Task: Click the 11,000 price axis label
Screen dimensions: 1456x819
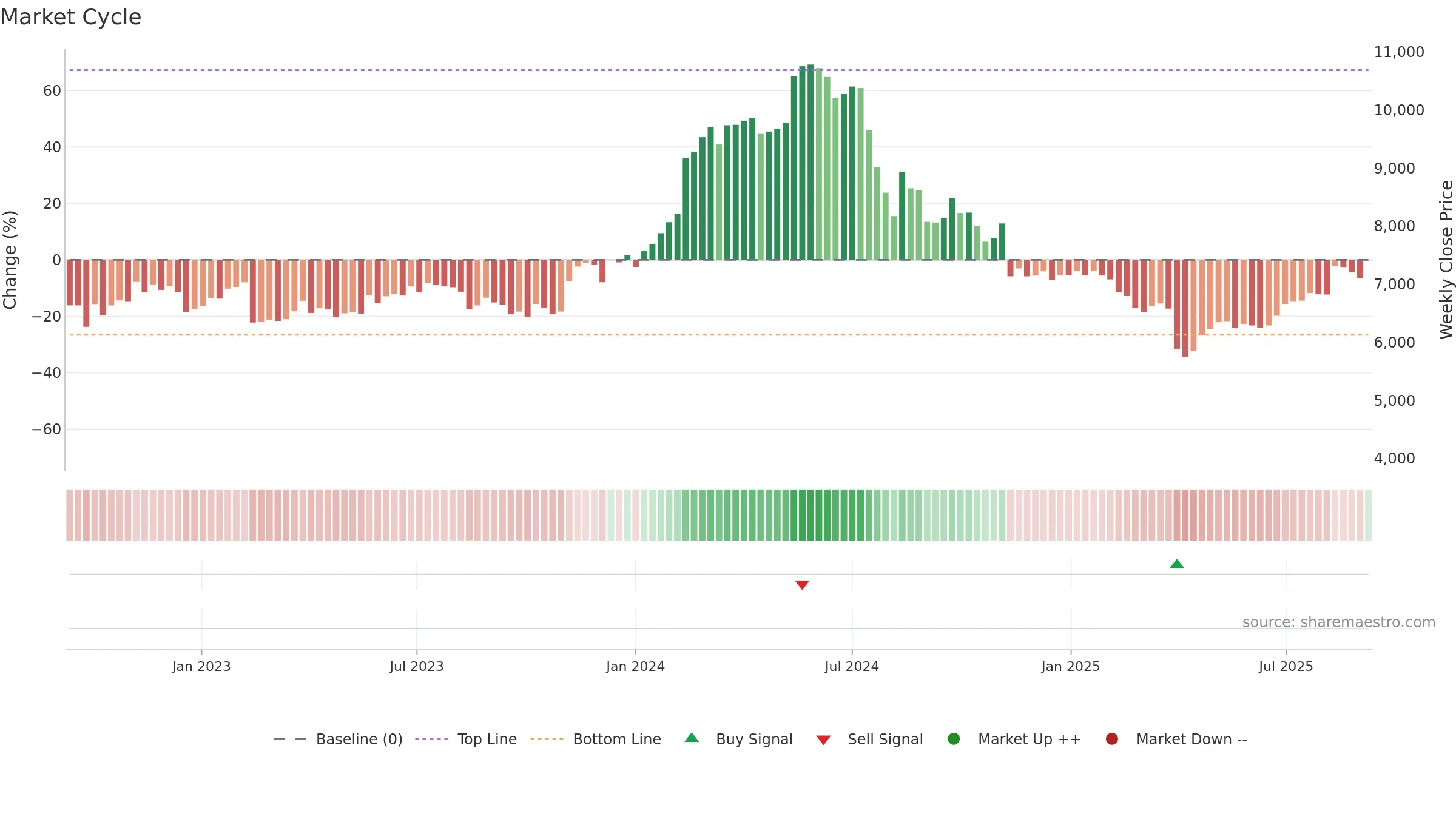Action: [1399, 52]
